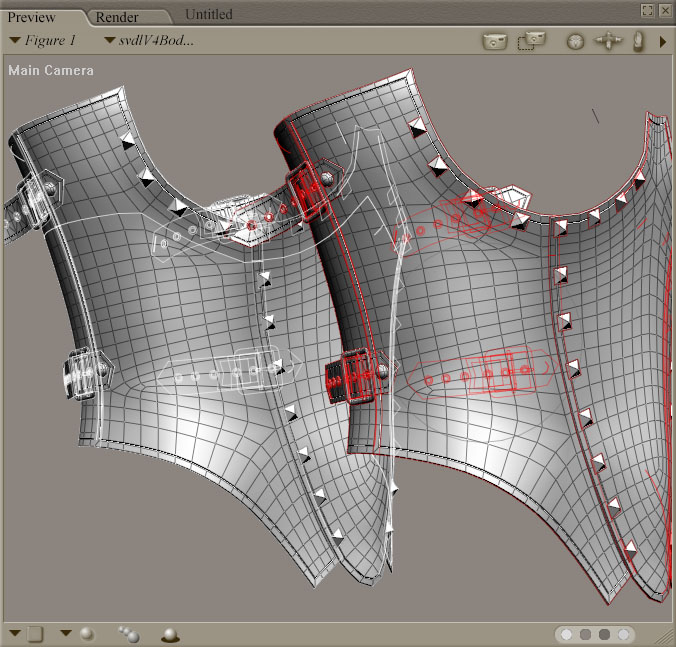
Task: Open the svdlV4Bod... actor dropdown
Action: (148, 41)
